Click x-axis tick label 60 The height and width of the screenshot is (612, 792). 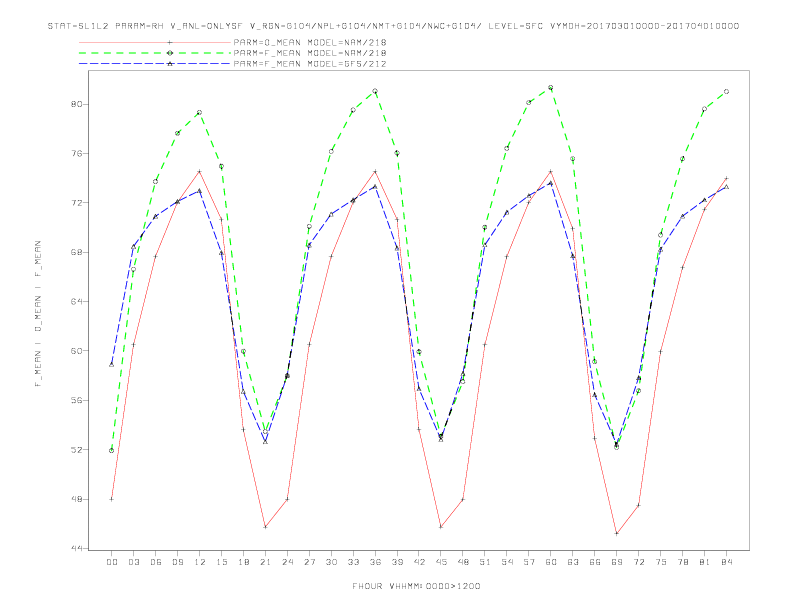(x=551, y=562)
